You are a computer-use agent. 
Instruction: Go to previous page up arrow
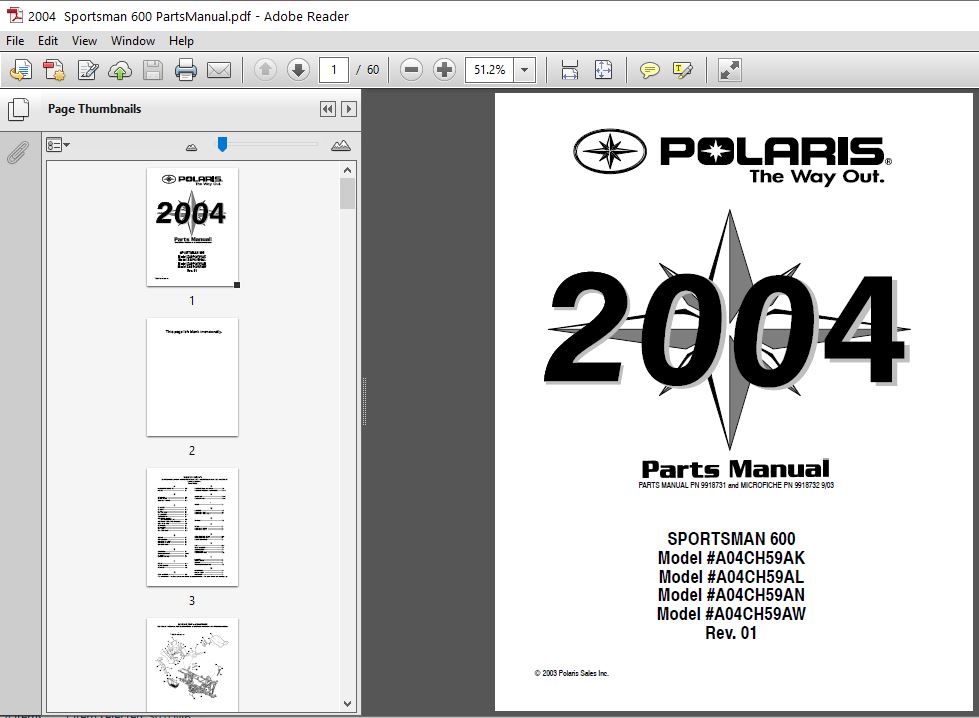pyautogui.click(x=265, y=70)
